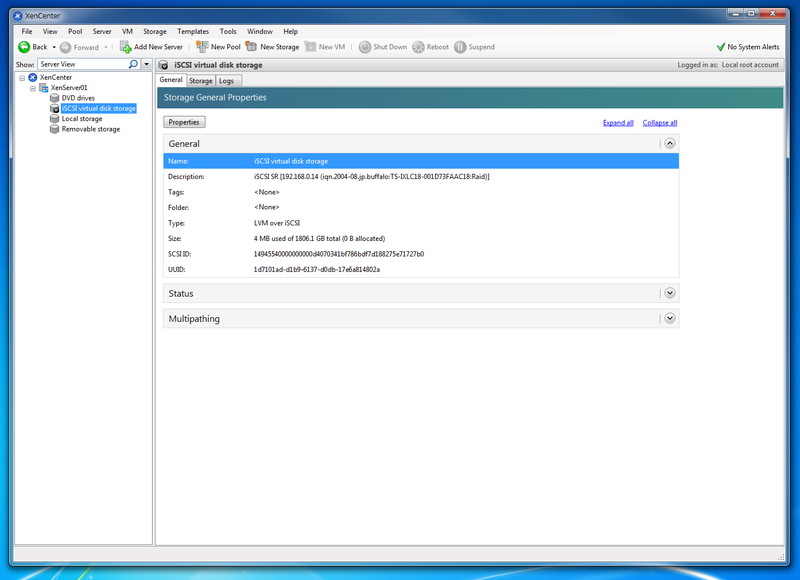This screenshot has height=580, width=800.
Task: Open the VM menu
Action: point(127,32)
